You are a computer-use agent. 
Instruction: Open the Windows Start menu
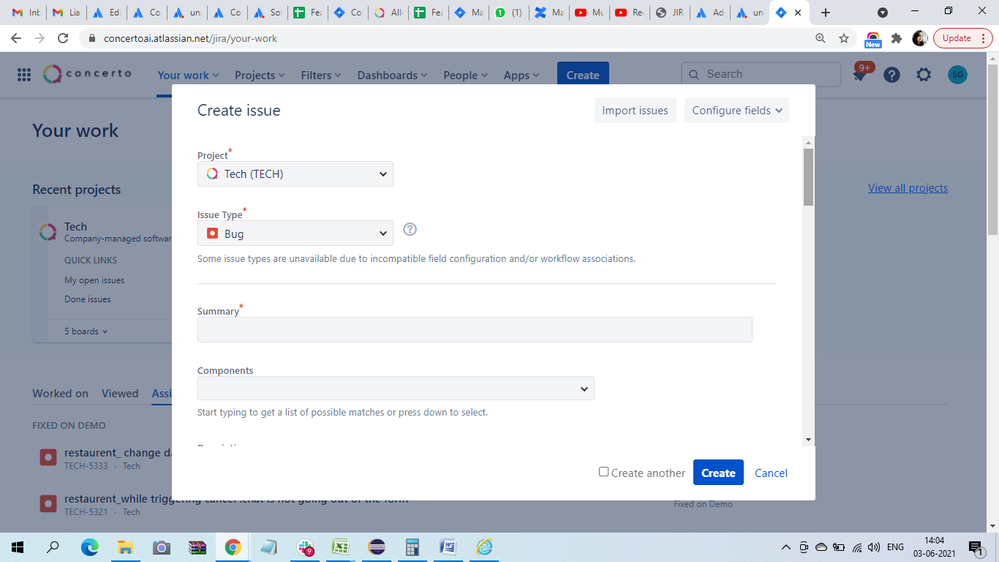click(x=17, y=547)
